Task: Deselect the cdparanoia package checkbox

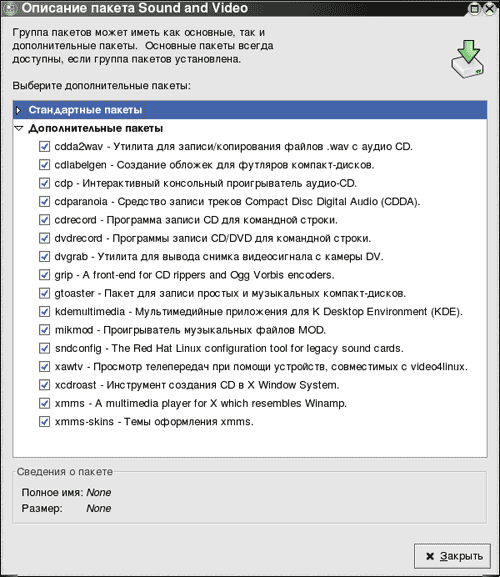Action: 45,202
